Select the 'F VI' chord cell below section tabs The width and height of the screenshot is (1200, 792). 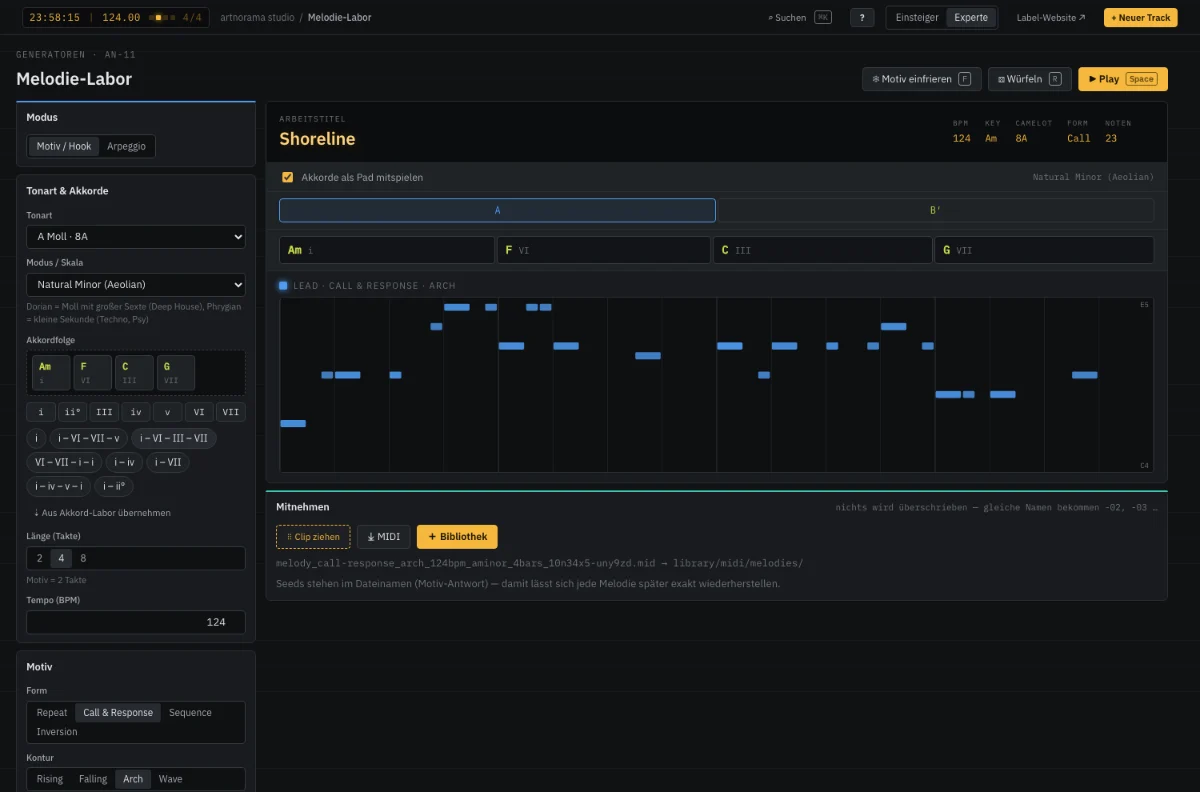tap(604, 250)
